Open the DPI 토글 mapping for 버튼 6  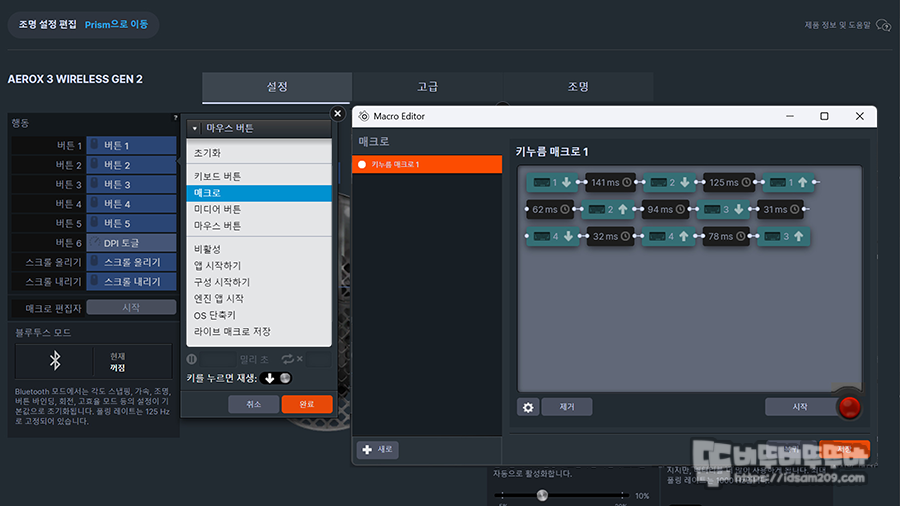click(131, 243)
